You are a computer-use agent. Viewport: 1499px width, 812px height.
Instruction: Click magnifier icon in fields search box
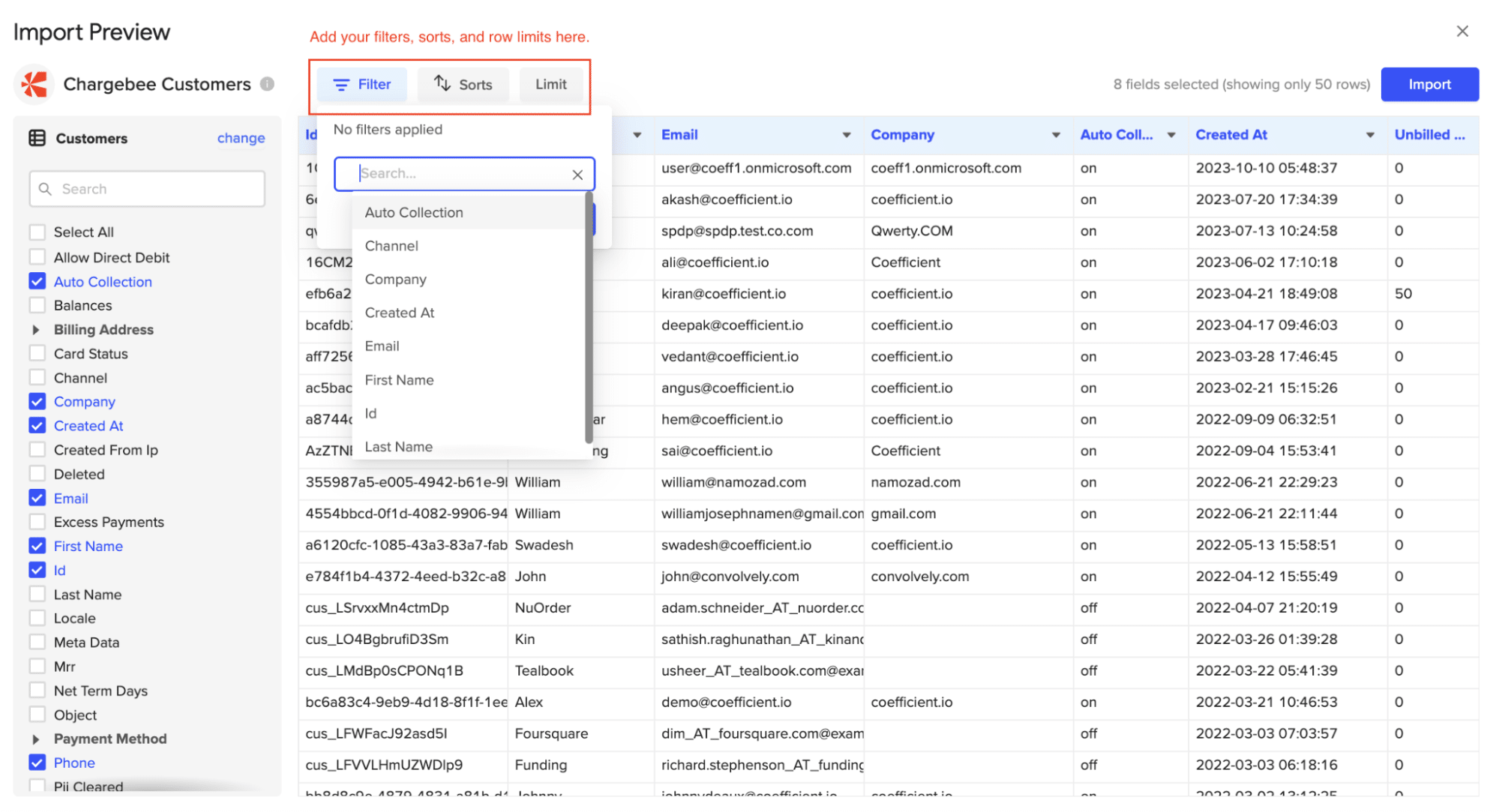click(x=46, y=189)
